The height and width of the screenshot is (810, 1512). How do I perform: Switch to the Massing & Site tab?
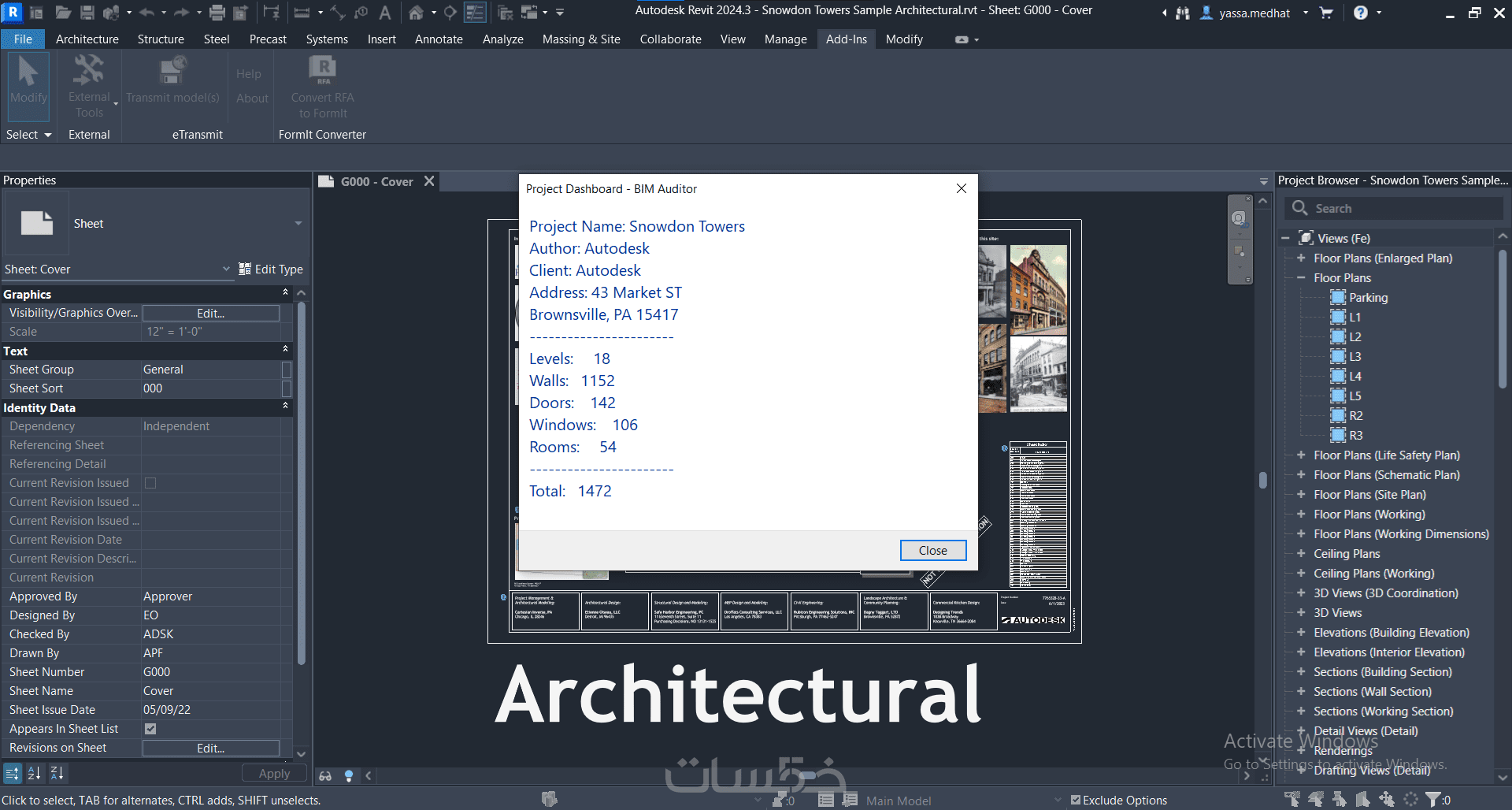tap(581, 39)
